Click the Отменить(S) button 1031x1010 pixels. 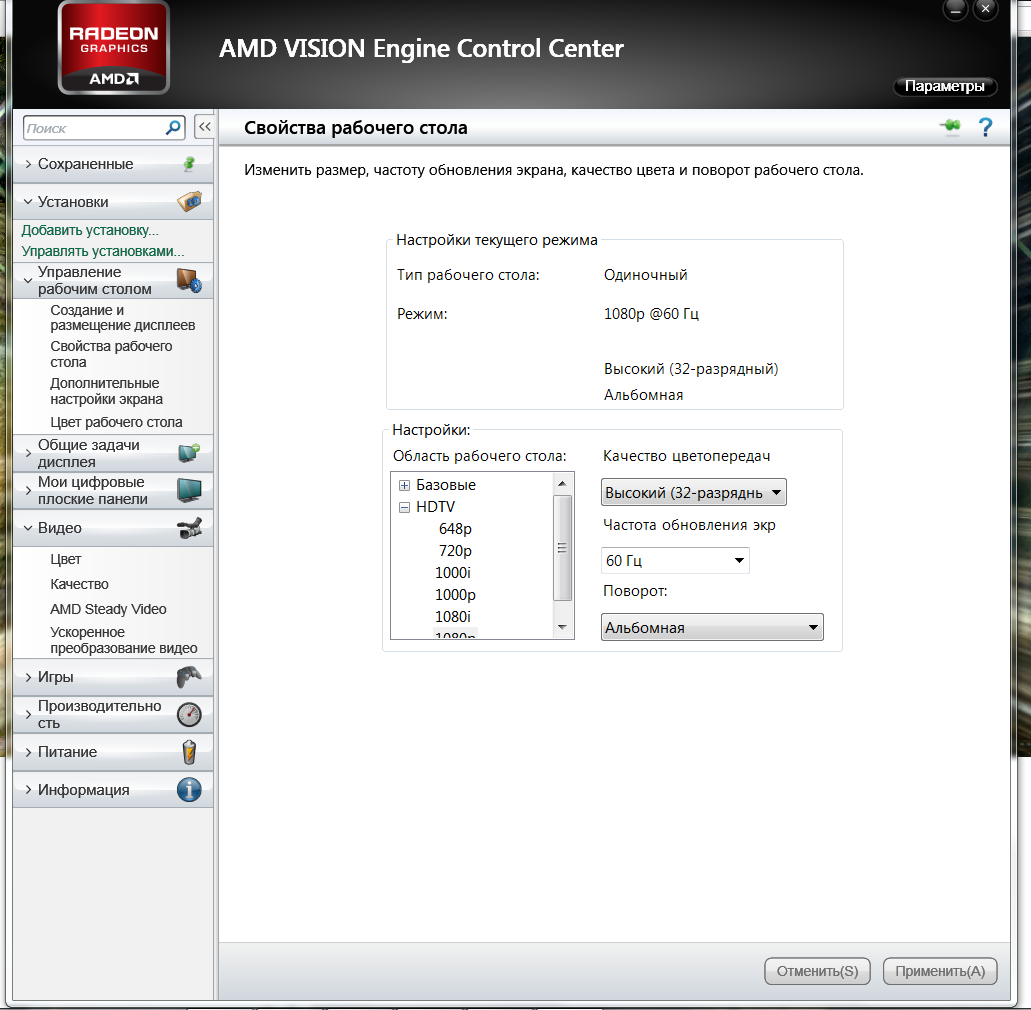click(x=817, y=971)
